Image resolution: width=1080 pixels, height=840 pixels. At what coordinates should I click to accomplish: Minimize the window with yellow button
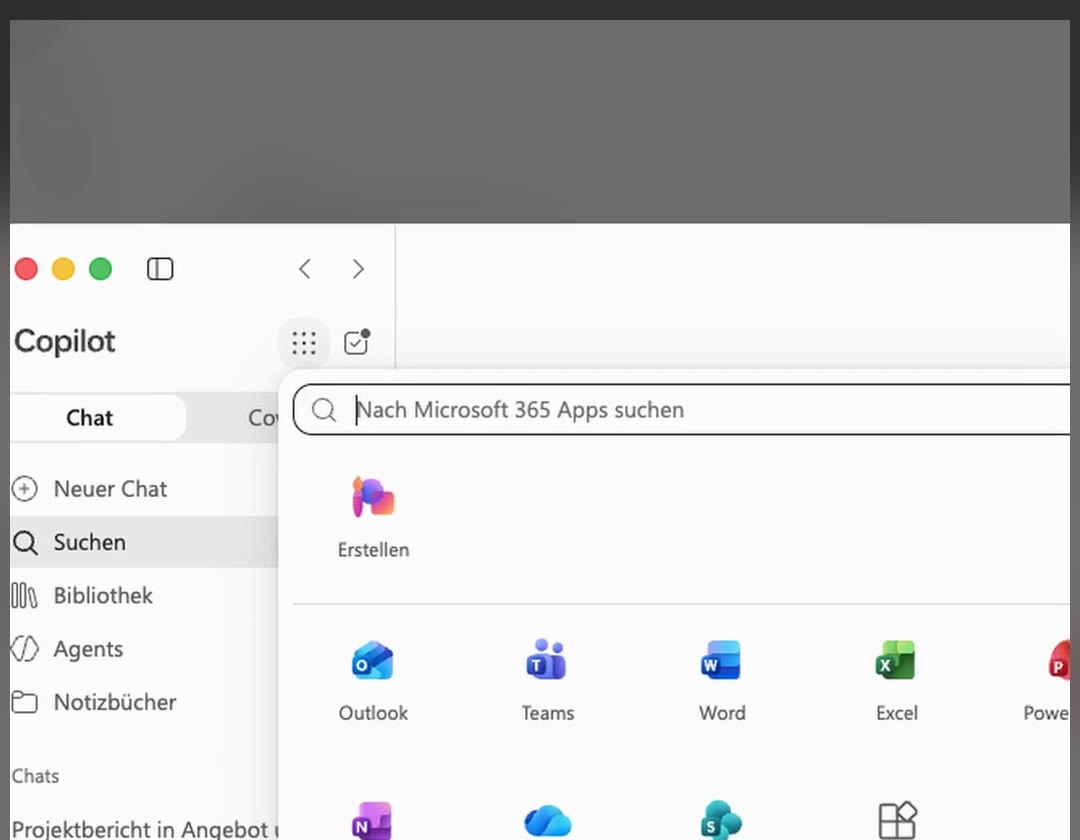tap(63, 269)
